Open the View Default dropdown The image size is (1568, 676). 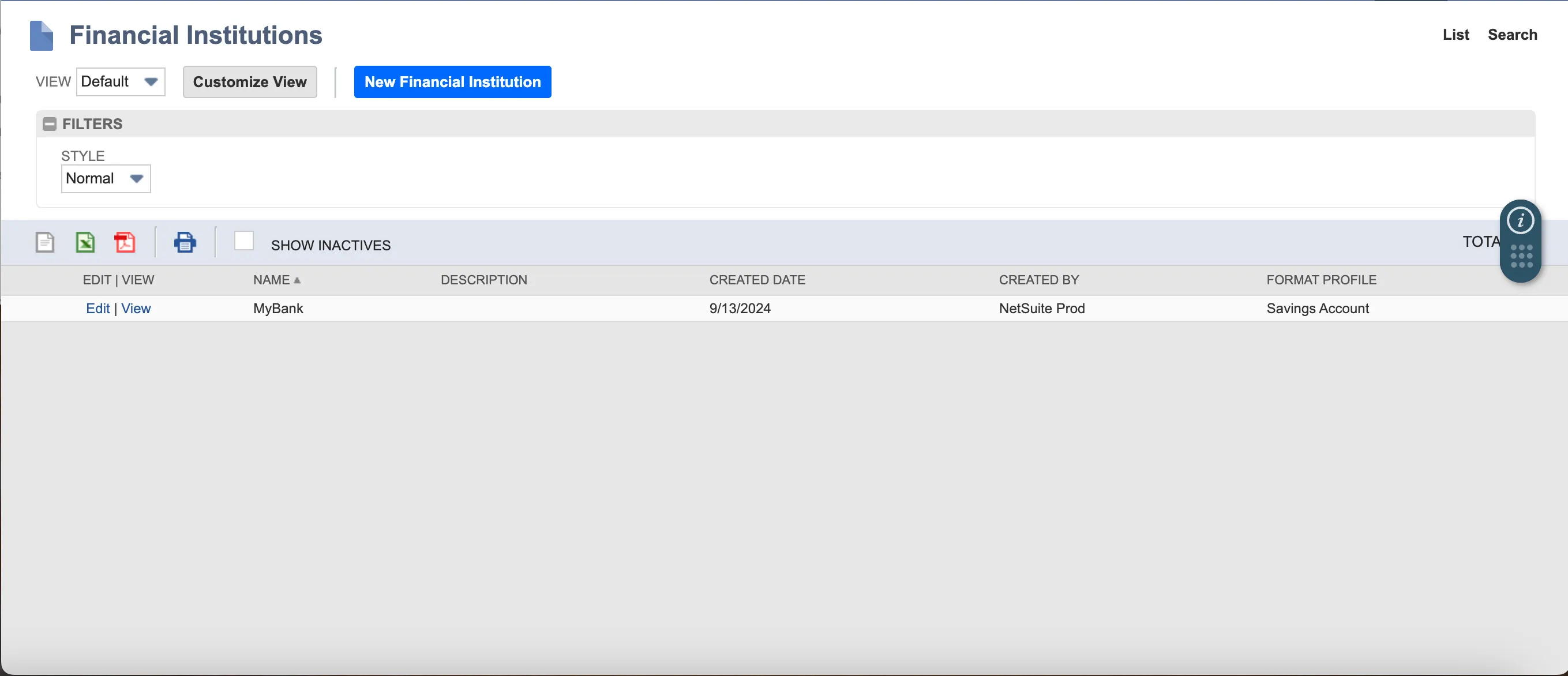[121, 81]
